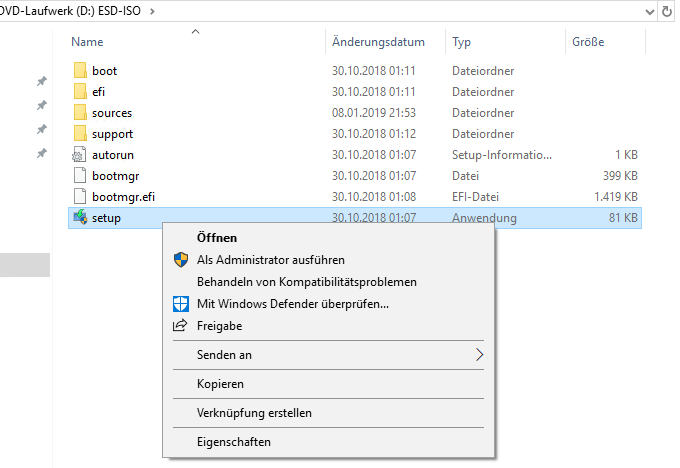Screen dimensions: 680x468
Task: Click the autorun setup-information file icon
Action: point(79,155)
